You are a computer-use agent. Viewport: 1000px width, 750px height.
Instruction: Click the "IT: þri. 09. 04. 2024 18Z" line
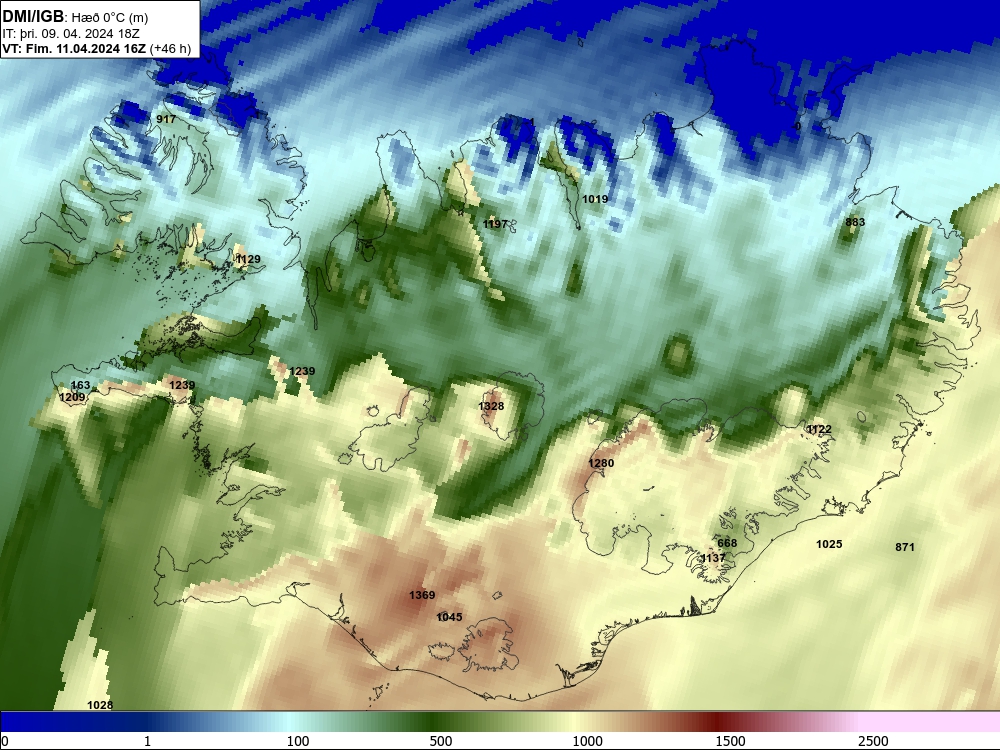71,33
